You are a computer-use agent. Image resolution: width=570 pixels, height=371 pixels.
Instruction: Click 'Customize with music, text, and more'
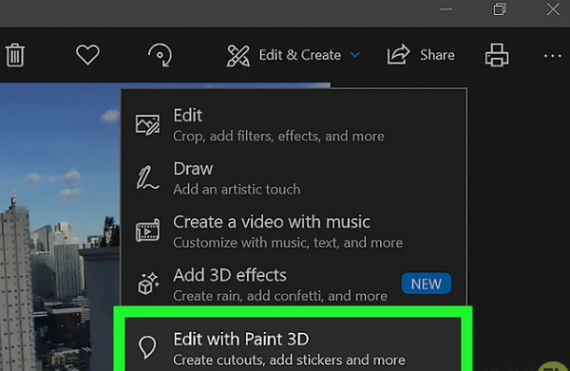point(288,243)
